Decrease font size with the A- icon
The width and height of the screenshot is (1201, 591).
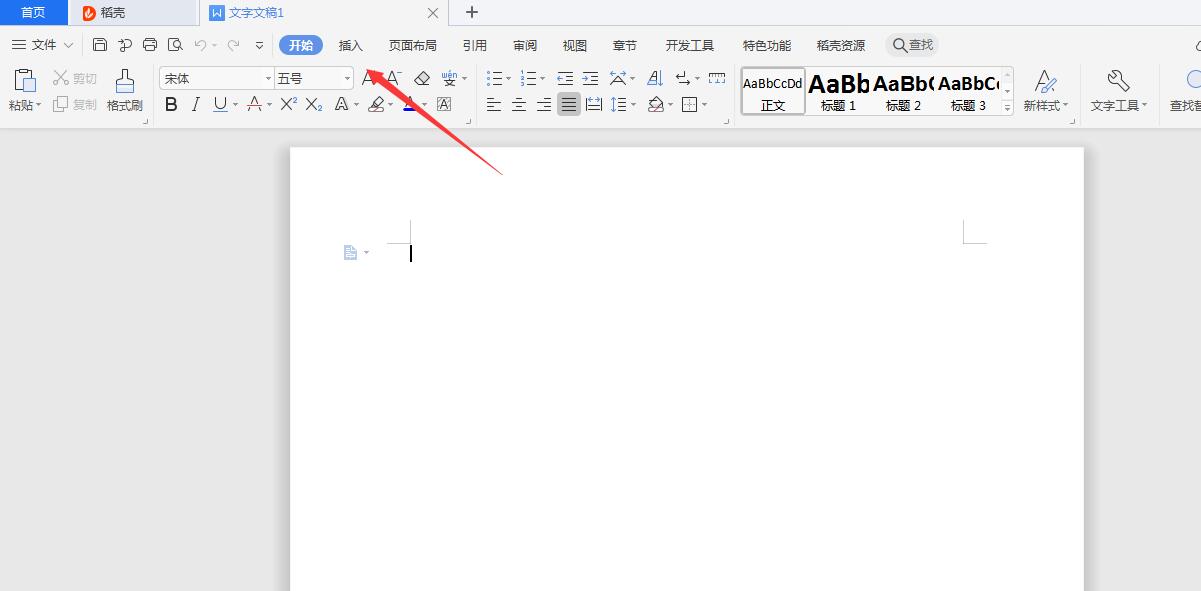392,77
